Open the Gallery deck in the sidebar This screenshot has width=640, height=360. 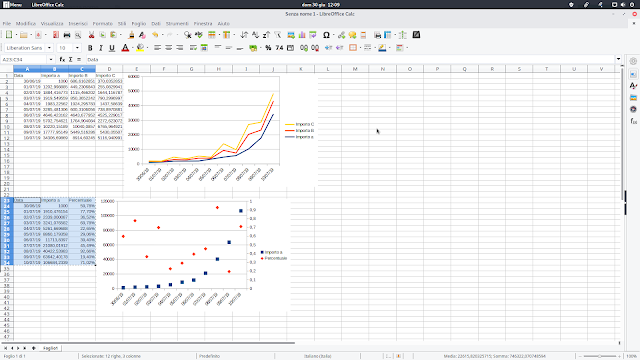[633, 98]
